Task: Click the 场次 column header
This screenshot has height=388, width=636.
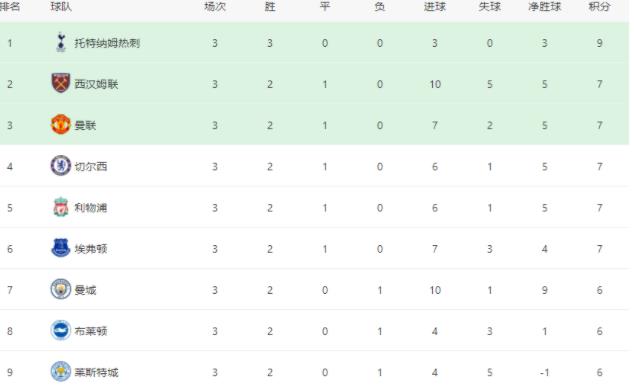Action: pyautogui.click(x=215, y=6)
